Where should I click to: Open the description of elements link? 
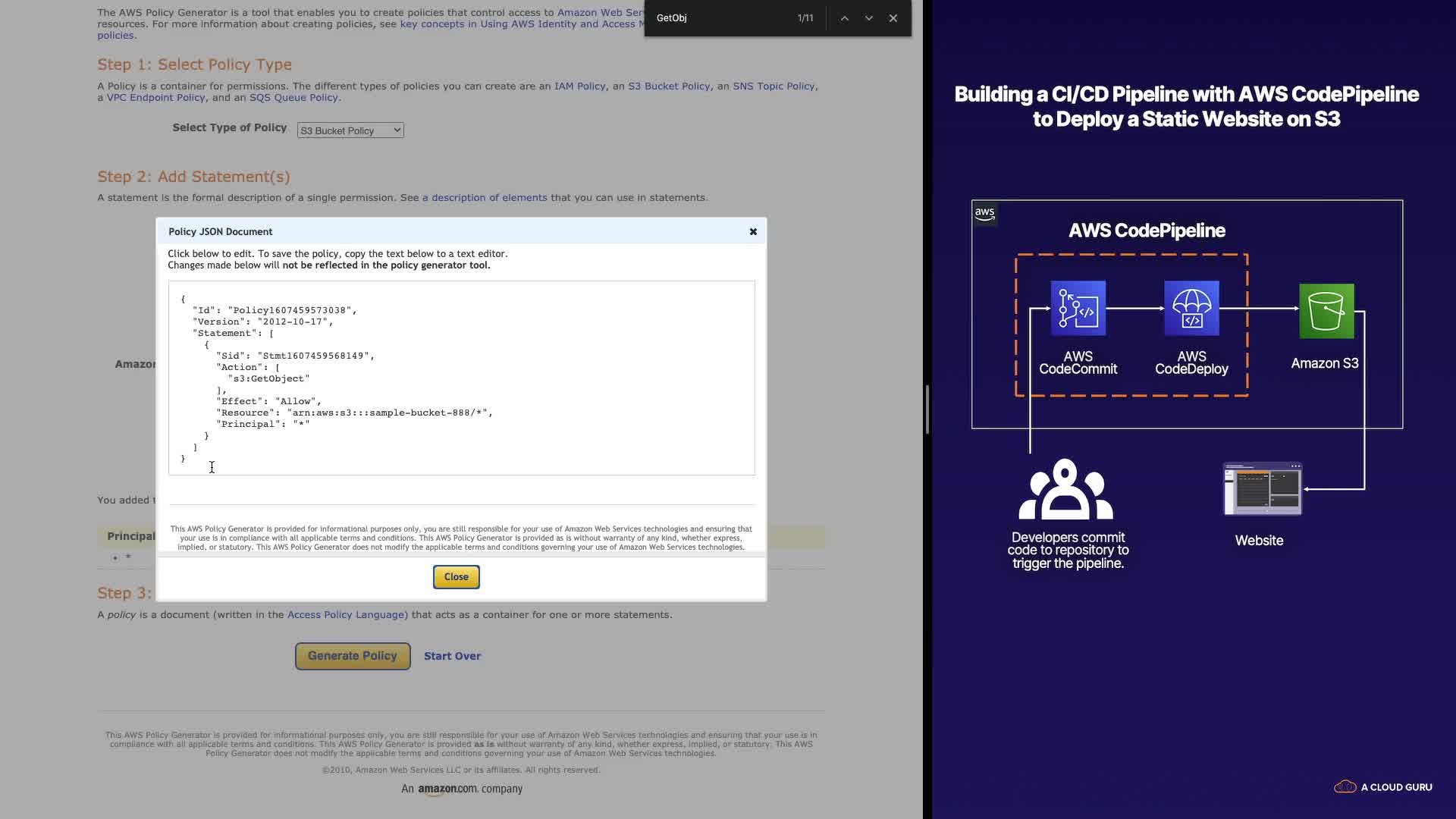tap(484, 198)
